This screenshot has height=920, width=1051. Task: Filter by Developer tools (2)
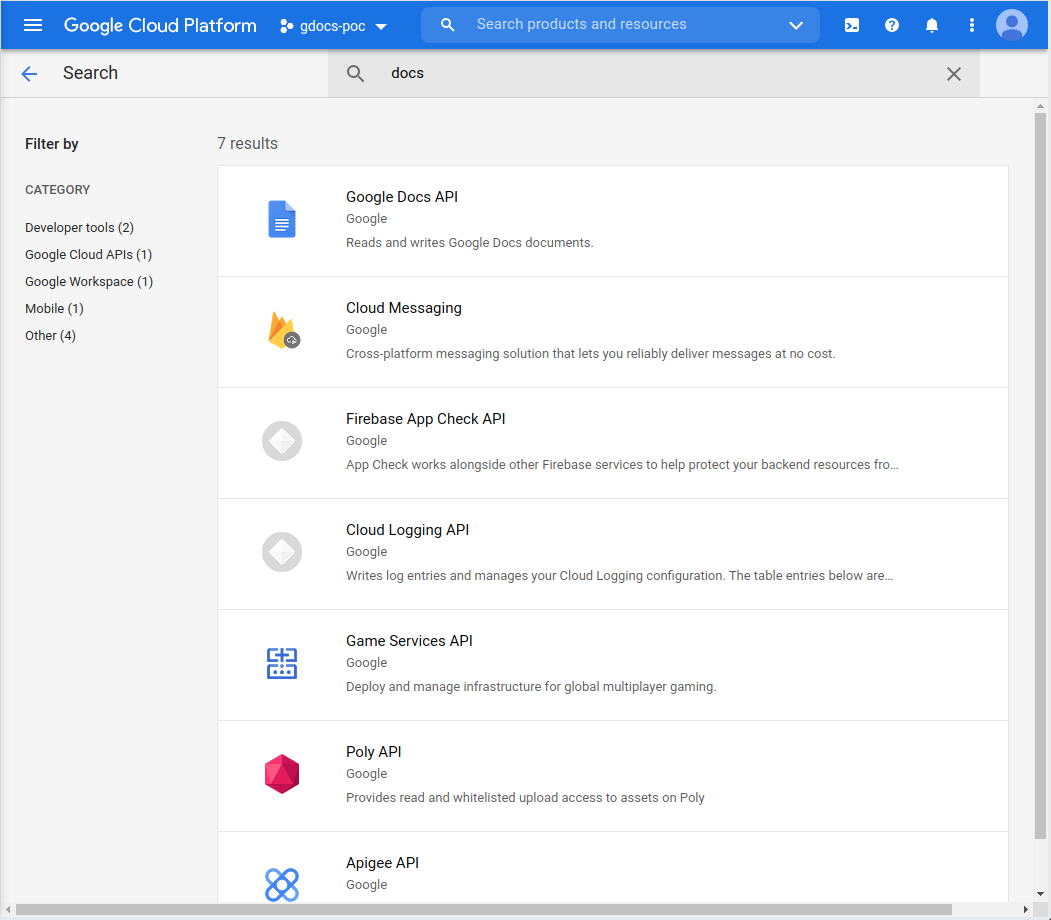click(x=80, y=228)
